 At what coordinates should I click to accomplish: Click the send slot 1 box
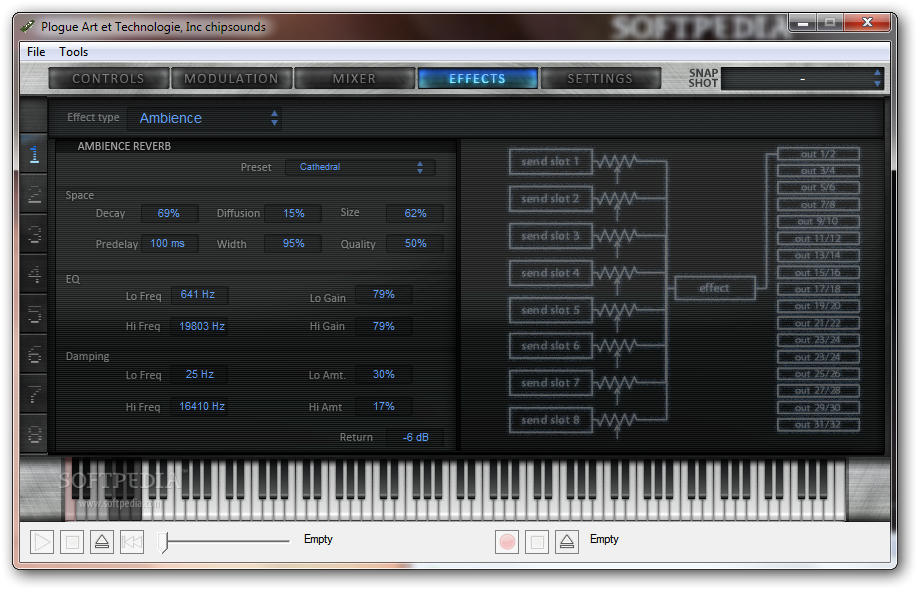550,162
